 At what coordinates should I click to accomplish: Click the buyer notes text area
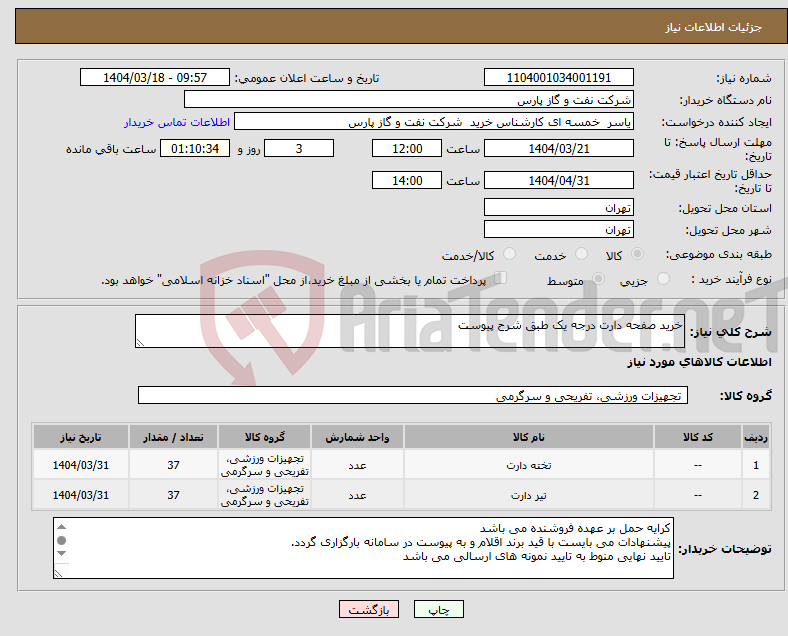coord(363,548)
